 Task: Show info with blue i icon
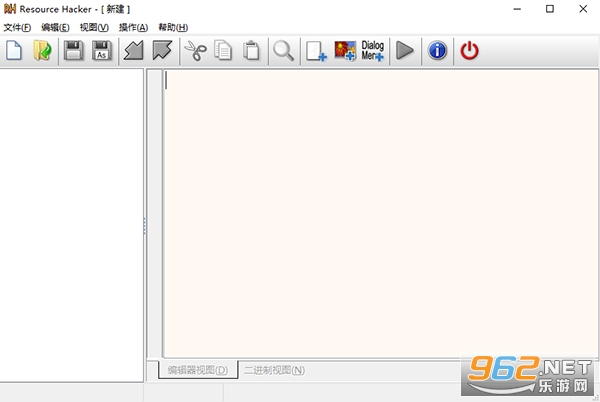tap(437, 50)
